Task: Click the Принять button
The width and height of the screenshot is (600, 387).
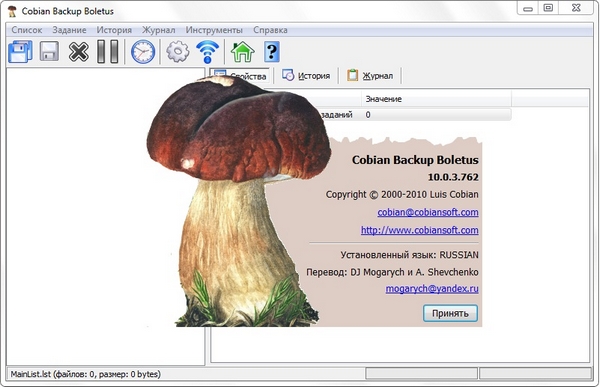Action: tap(450, 314)
